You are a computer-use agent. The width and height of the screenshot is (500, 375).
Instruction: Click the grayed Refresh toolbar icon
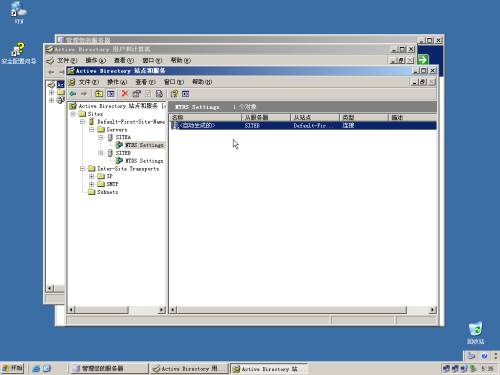click(148, 94)
